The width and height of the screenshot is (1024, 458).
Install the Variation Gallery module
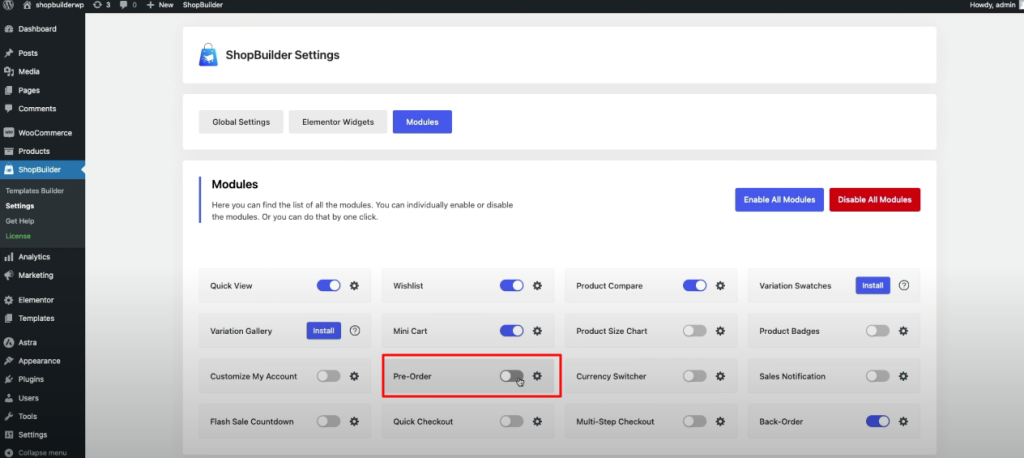(x=324, y=331)
